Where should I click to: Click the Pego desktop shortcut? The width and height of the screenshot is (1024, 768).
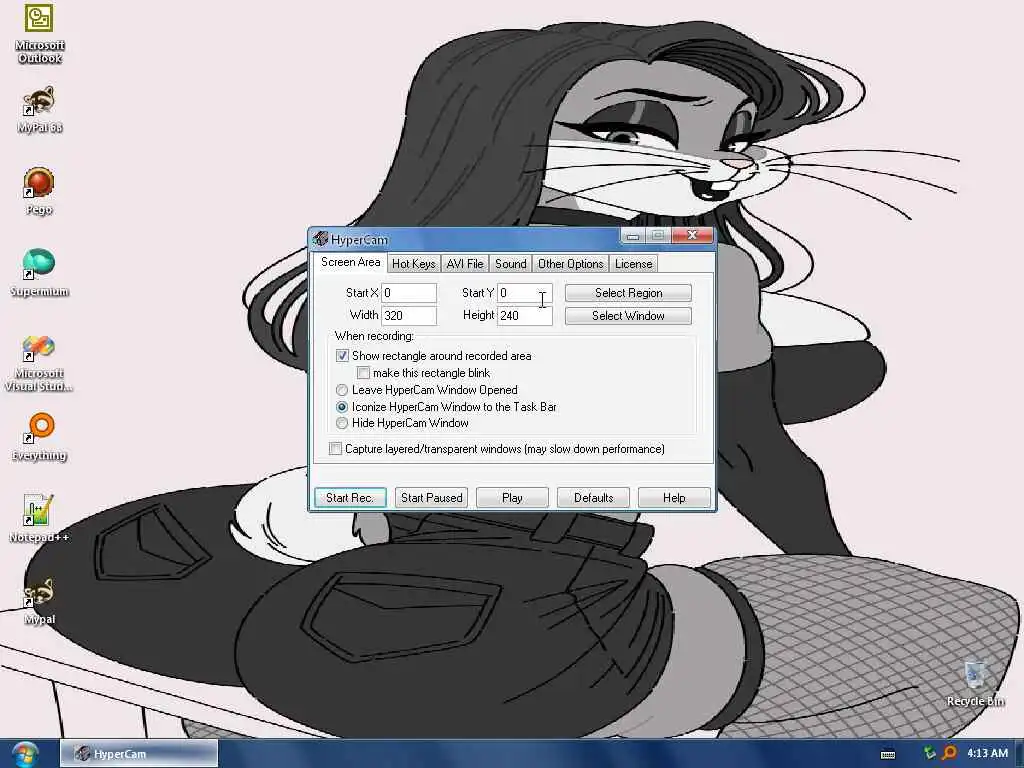(x=39, y=191)
